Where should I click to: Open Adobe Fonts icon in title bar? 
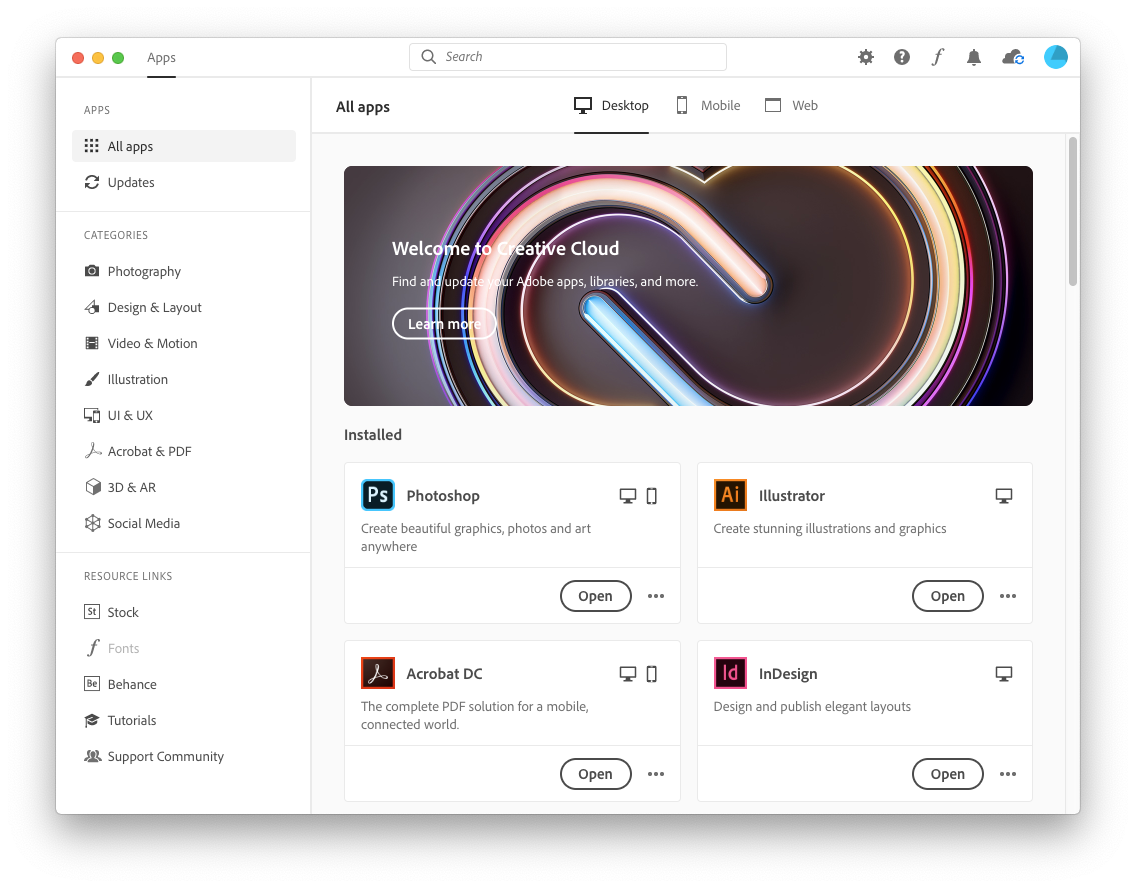pyautogui.click(x=937, y=57)
